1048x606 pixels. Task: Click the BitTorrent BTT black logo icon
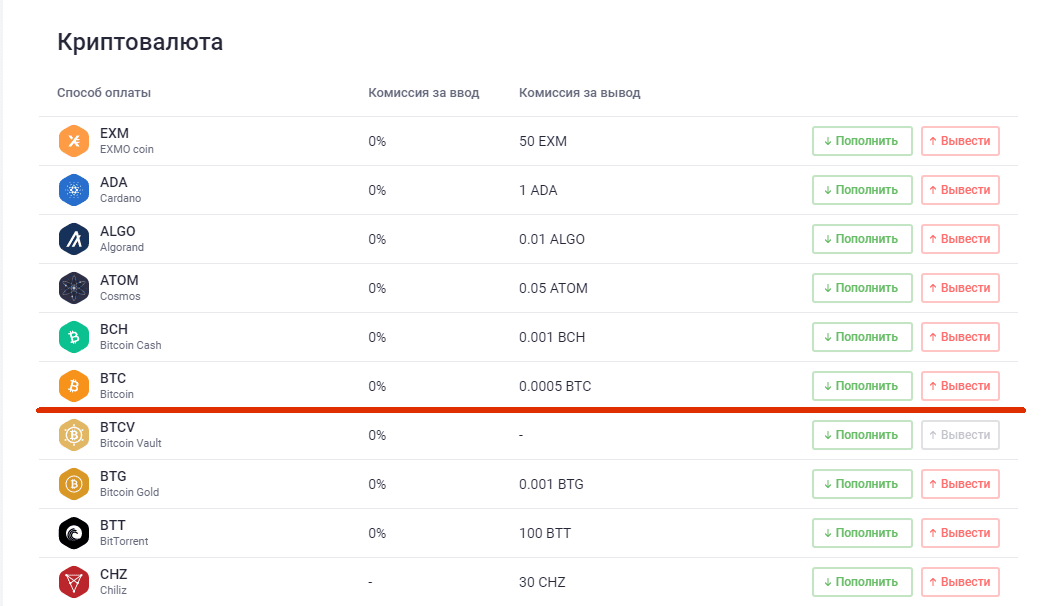(x=74, y=533)
